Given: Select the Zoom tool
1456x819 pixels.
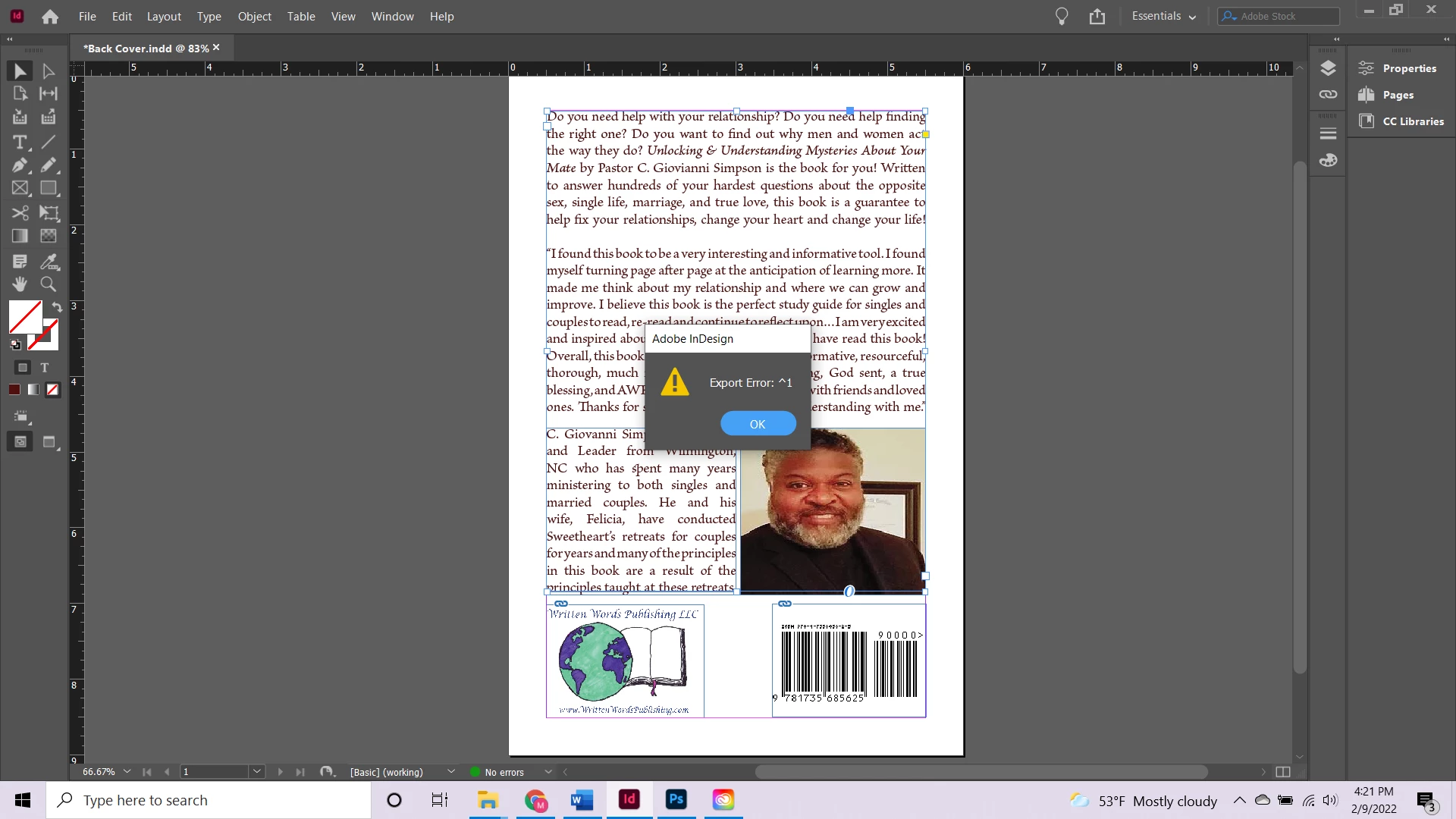Looking at the screenshot, I should [x=49, y=284].
